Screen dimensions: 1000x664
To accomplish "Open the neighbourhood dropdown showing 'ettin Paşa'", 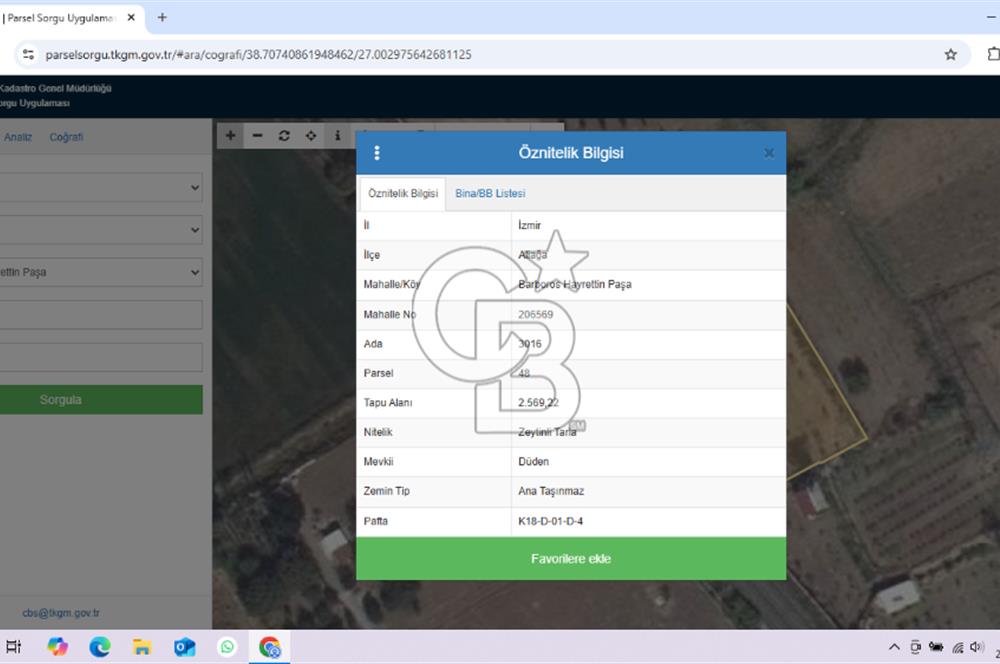I will pyautogui.click(x=101, y=272).
